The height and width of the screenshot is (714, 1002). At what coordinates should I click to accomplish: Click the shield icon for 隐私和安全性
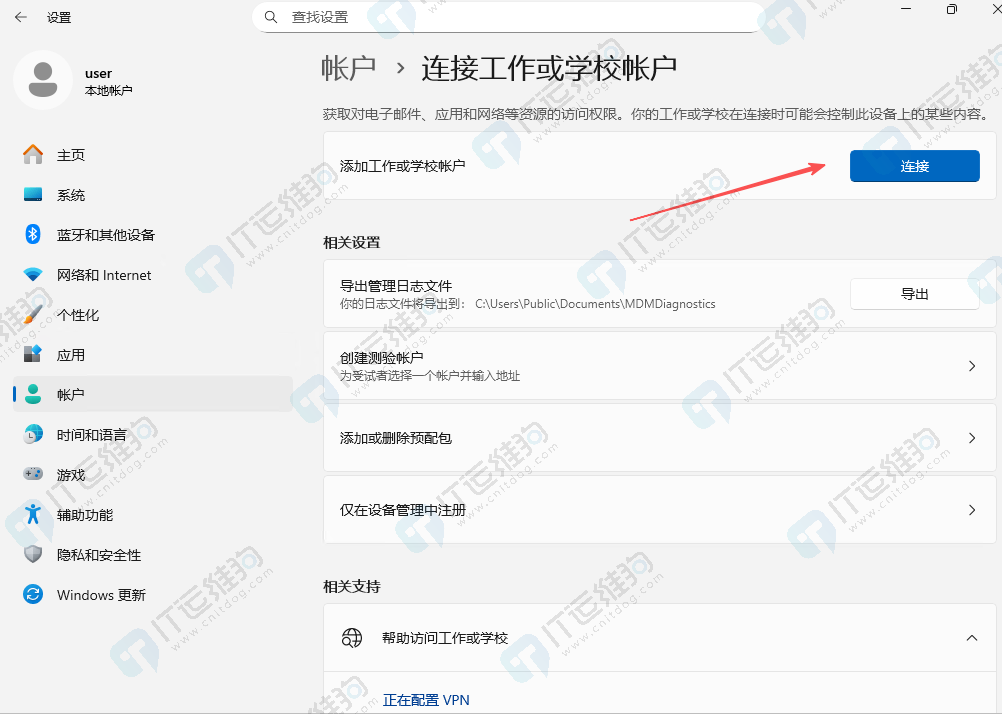tap(33, 554)
